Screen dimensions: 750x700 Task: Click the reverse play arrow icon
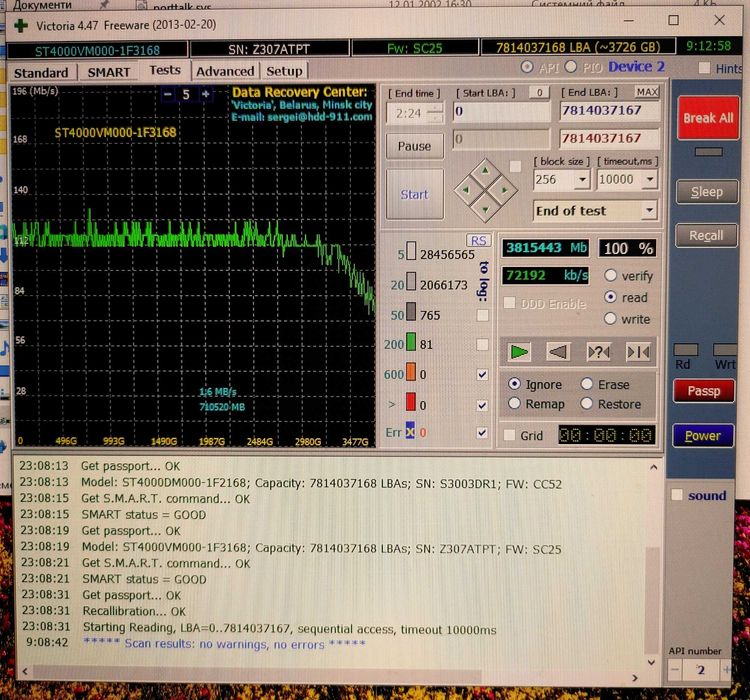tap(559, 352)
